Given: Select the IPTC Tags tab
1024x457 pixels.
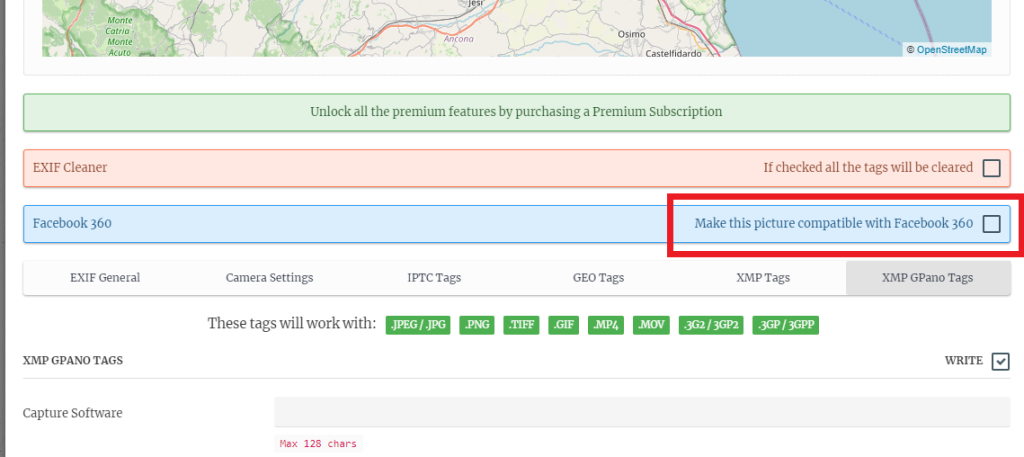Looking at the screenshot, I should pos(434,278).
